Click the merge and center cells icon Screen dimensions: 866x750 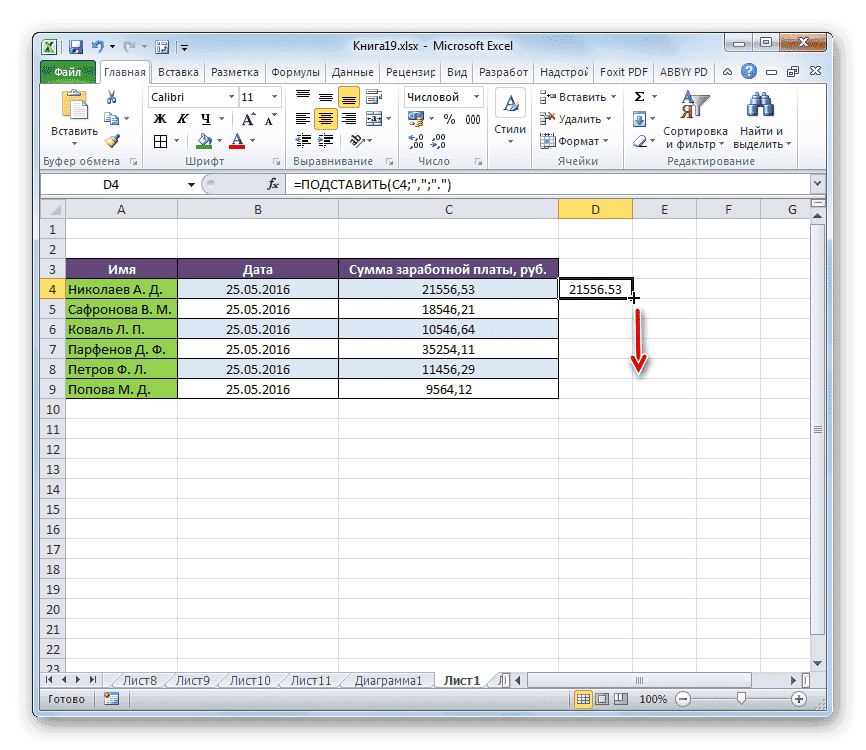pyautogui.click(x=374, y=118)
